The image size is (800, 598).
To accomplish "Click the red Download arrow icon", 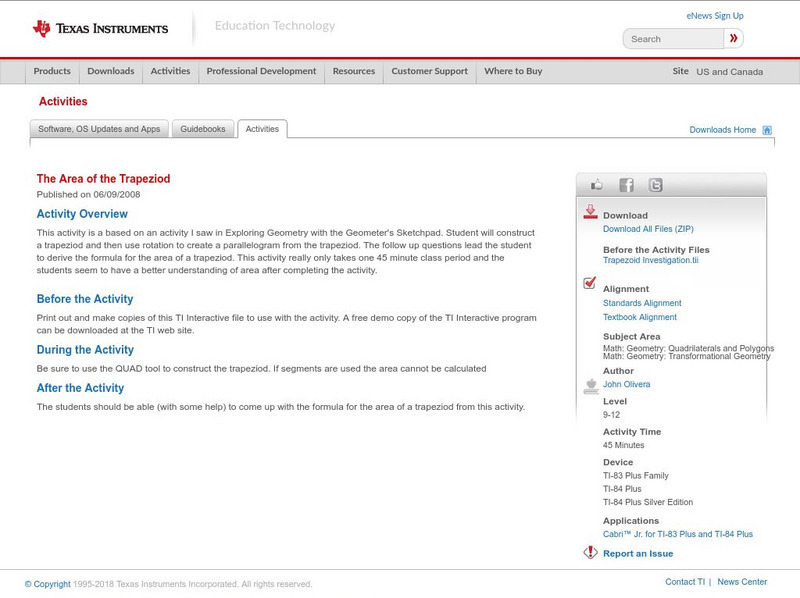I will 590,211.
